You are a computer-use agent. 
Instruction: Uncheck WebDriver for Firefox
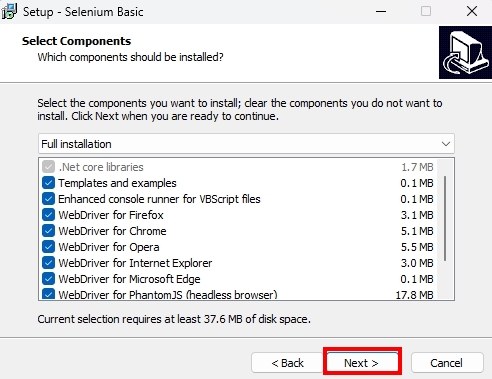[x=48, y=215]
